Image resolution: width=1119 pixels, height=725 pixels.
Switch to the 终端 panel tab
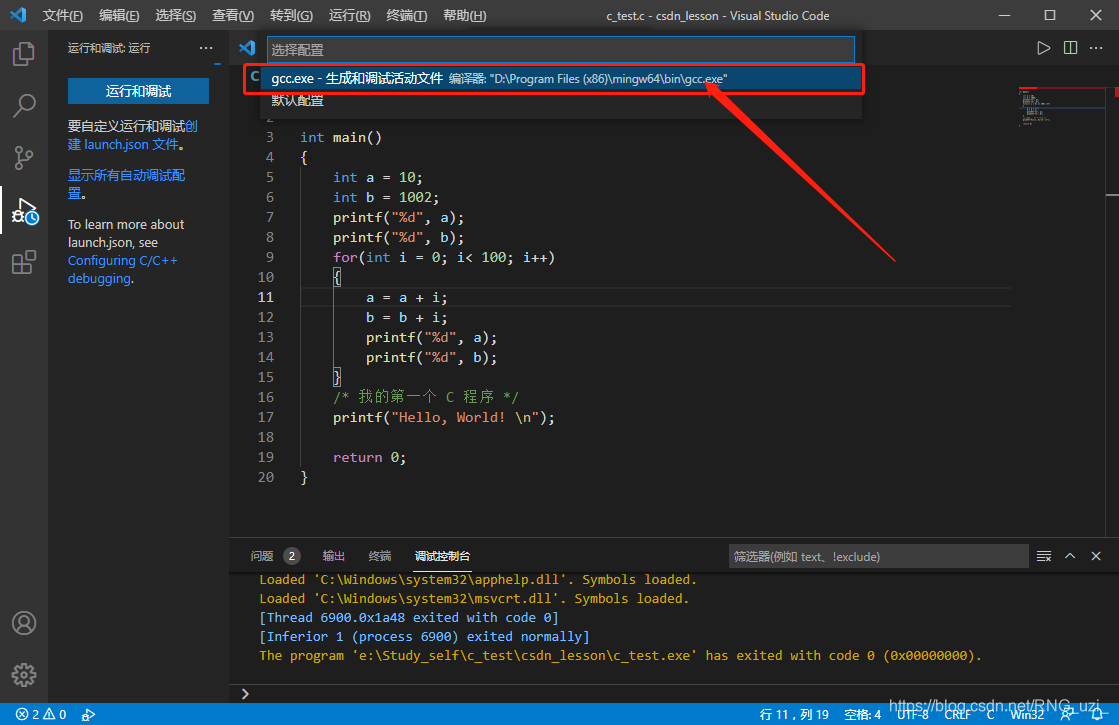point(380,556)
